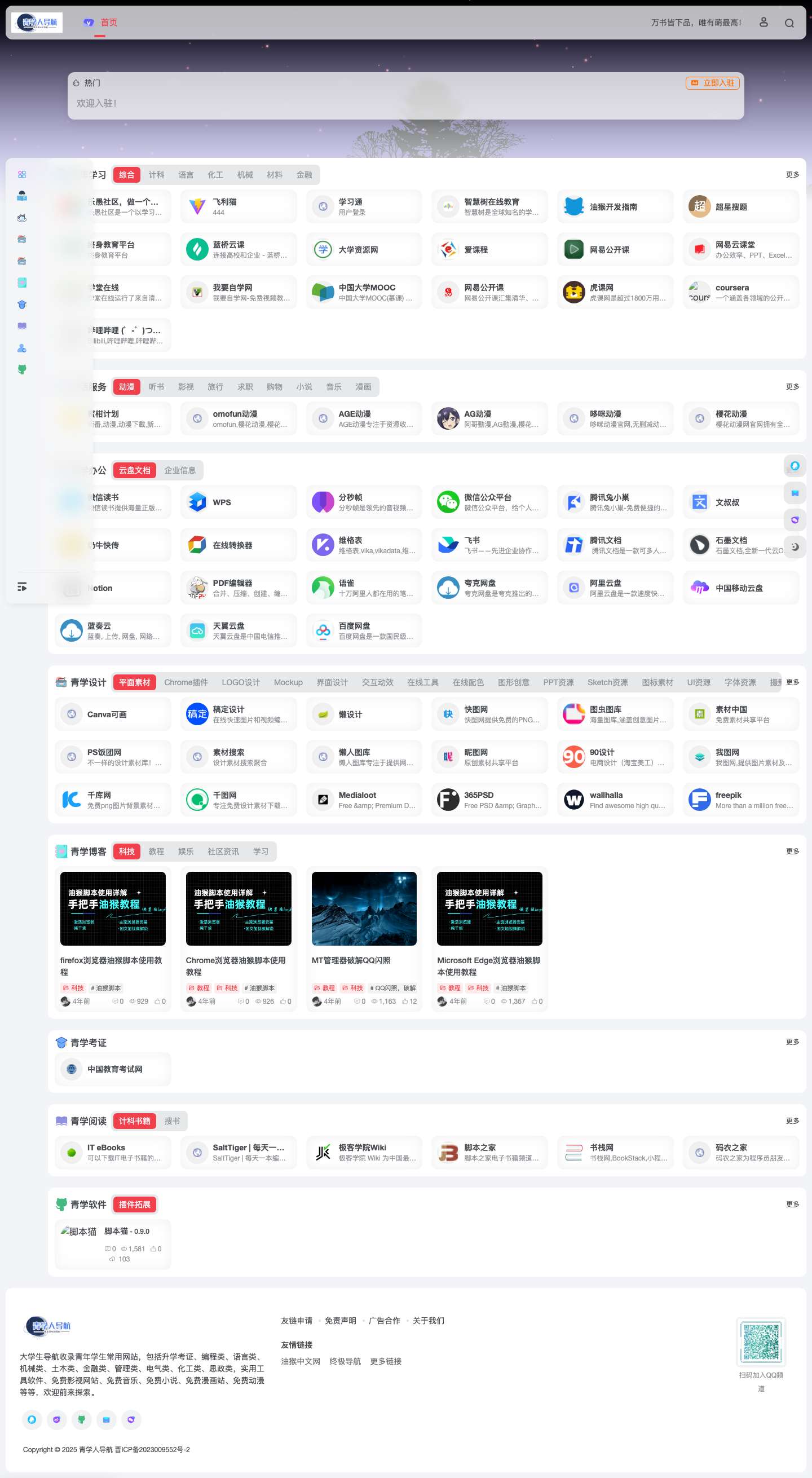Open the 友链申请 footer link
The image size is (812, 1478).
pyautogui.click(x=297, y=1321)
